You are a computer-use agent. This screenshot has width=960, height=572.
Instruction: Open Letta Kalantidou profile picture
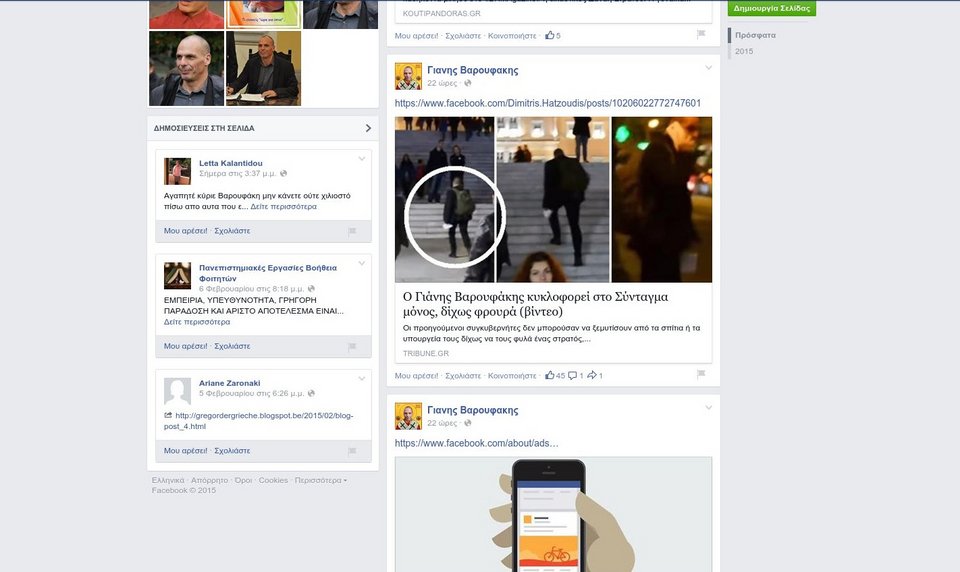[178, 171]
